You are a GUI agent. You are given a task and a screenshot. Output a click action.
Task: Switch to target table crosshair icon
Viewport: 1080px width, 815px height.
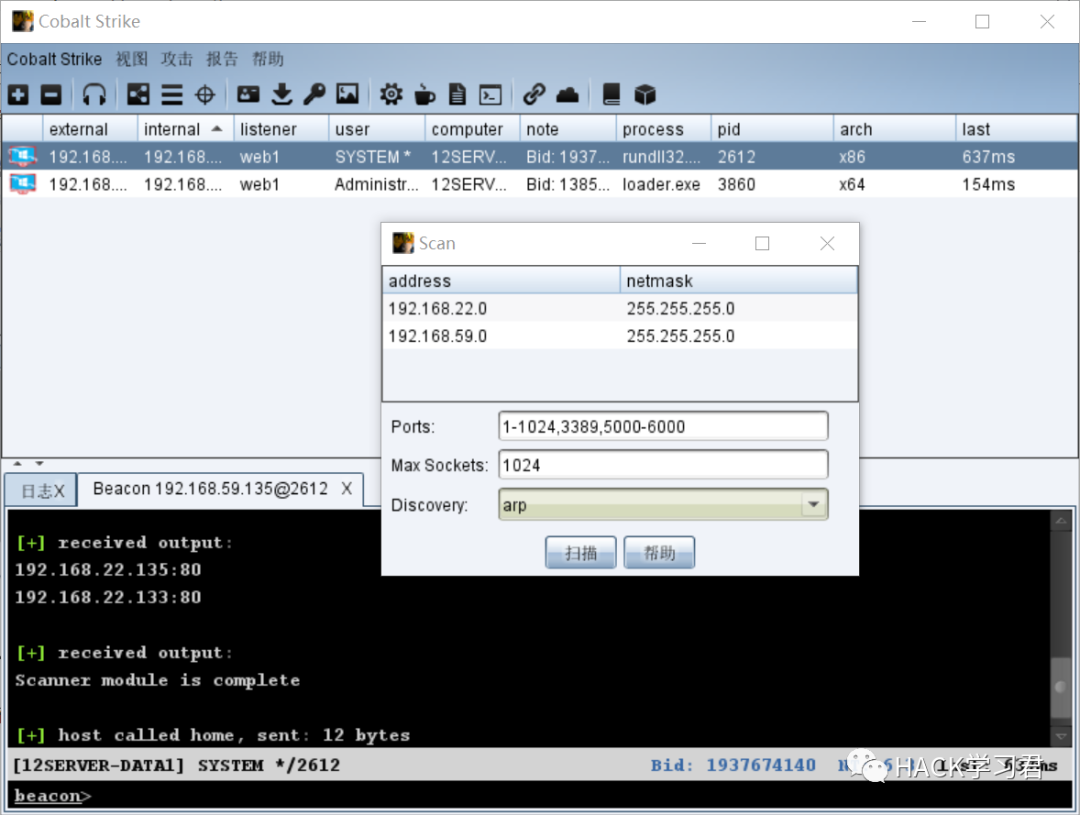205,94
